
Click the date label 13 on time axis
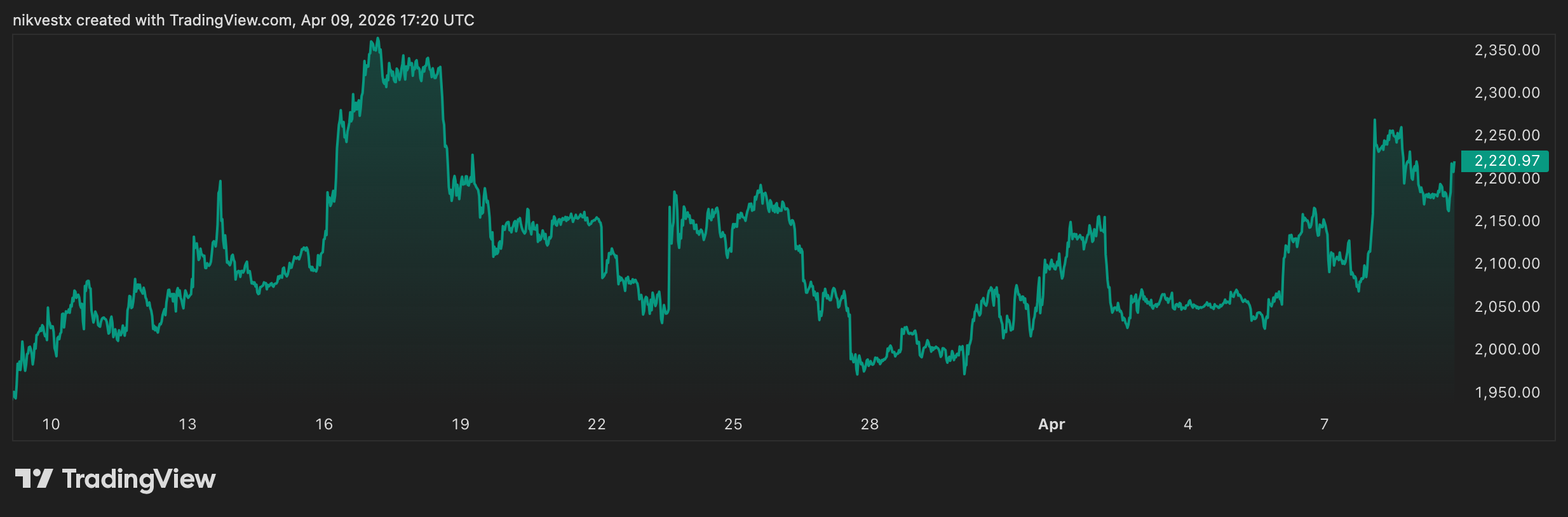tap(187, 424)
